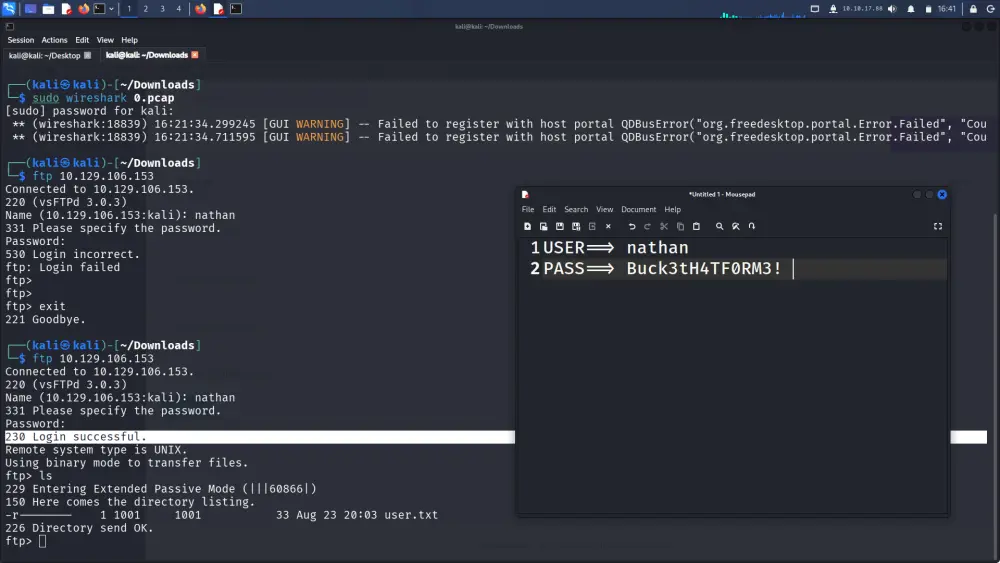Viewport: 1000px width, 563px height.
Task: Click the 'nathan' text in Mousepad line 1
Action: pos(658,247)
